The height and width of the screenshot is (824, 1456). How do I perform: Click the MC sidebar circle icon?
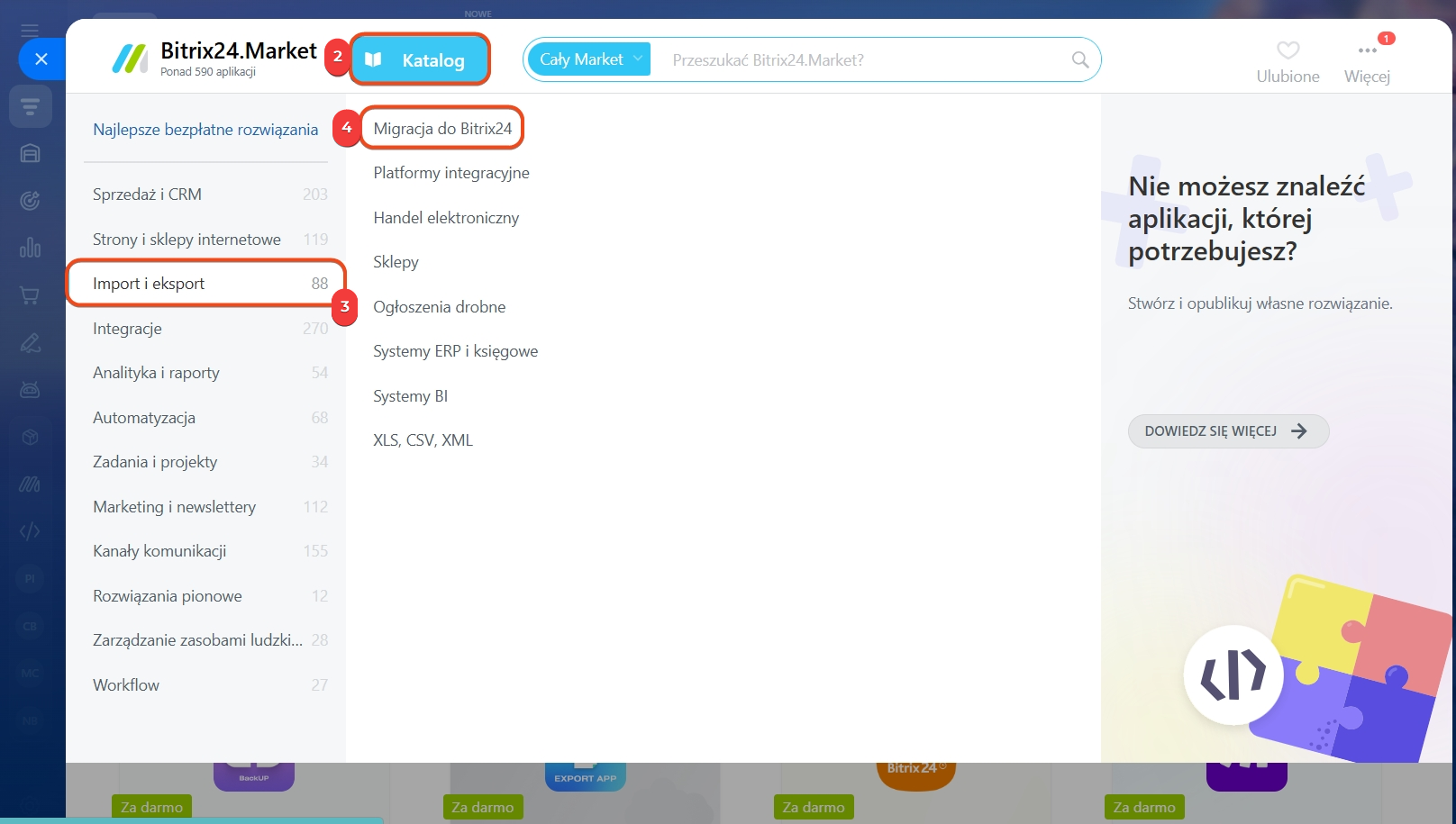click(x=30, y=673)
